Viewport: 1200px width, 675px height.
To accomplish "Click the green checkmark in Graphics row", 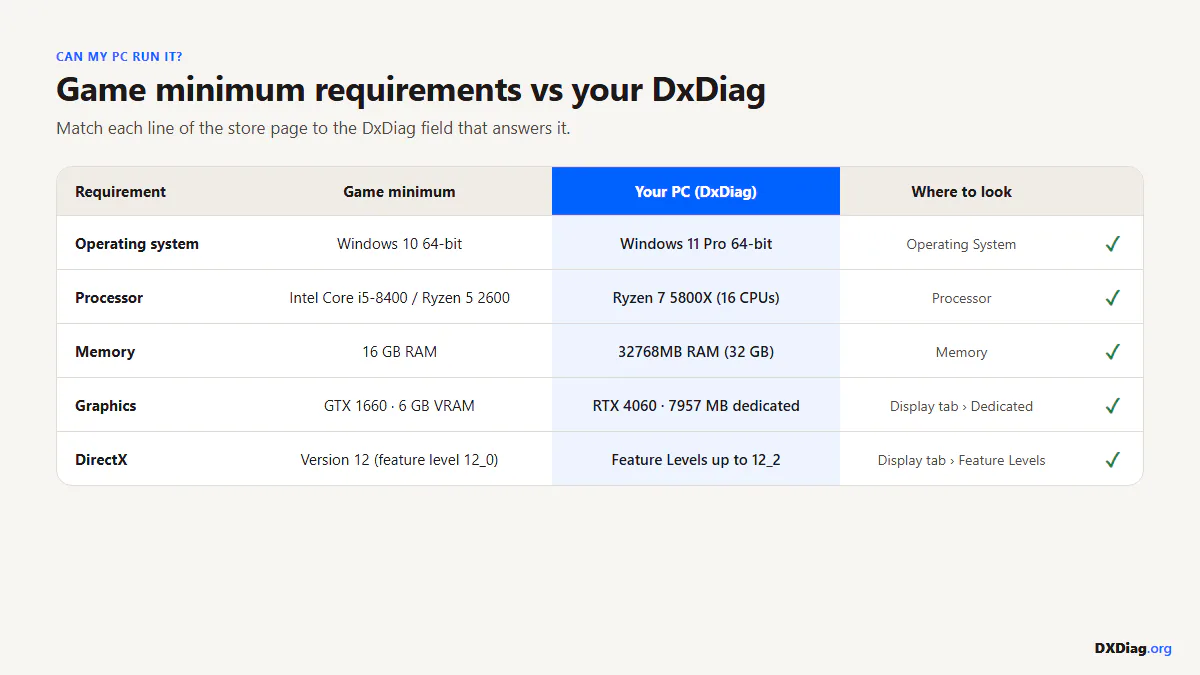I will [x=1112, y=406].
